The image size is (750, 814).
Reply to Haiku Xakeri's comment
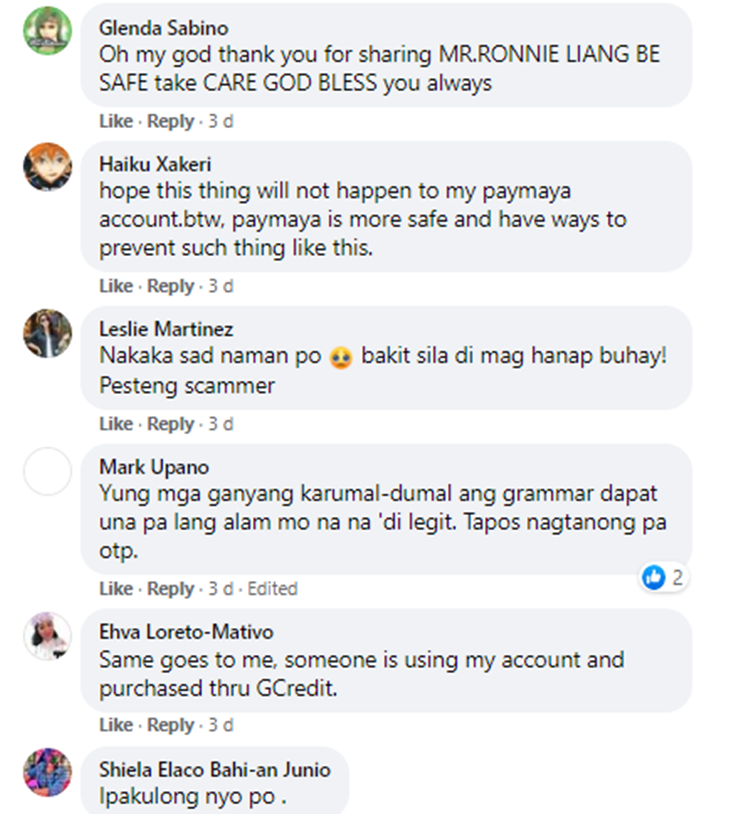tap(170, 286)
